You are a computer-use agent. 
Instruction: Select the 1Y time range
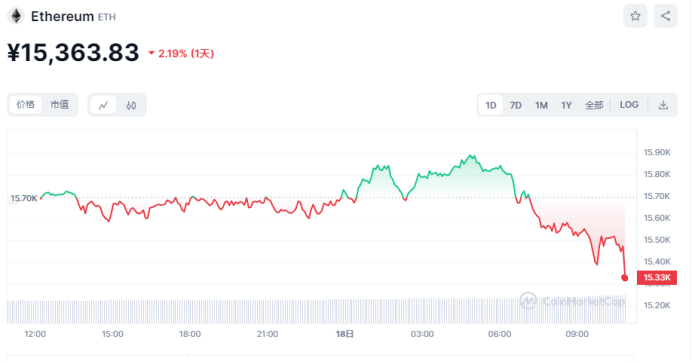pos(566,105)
